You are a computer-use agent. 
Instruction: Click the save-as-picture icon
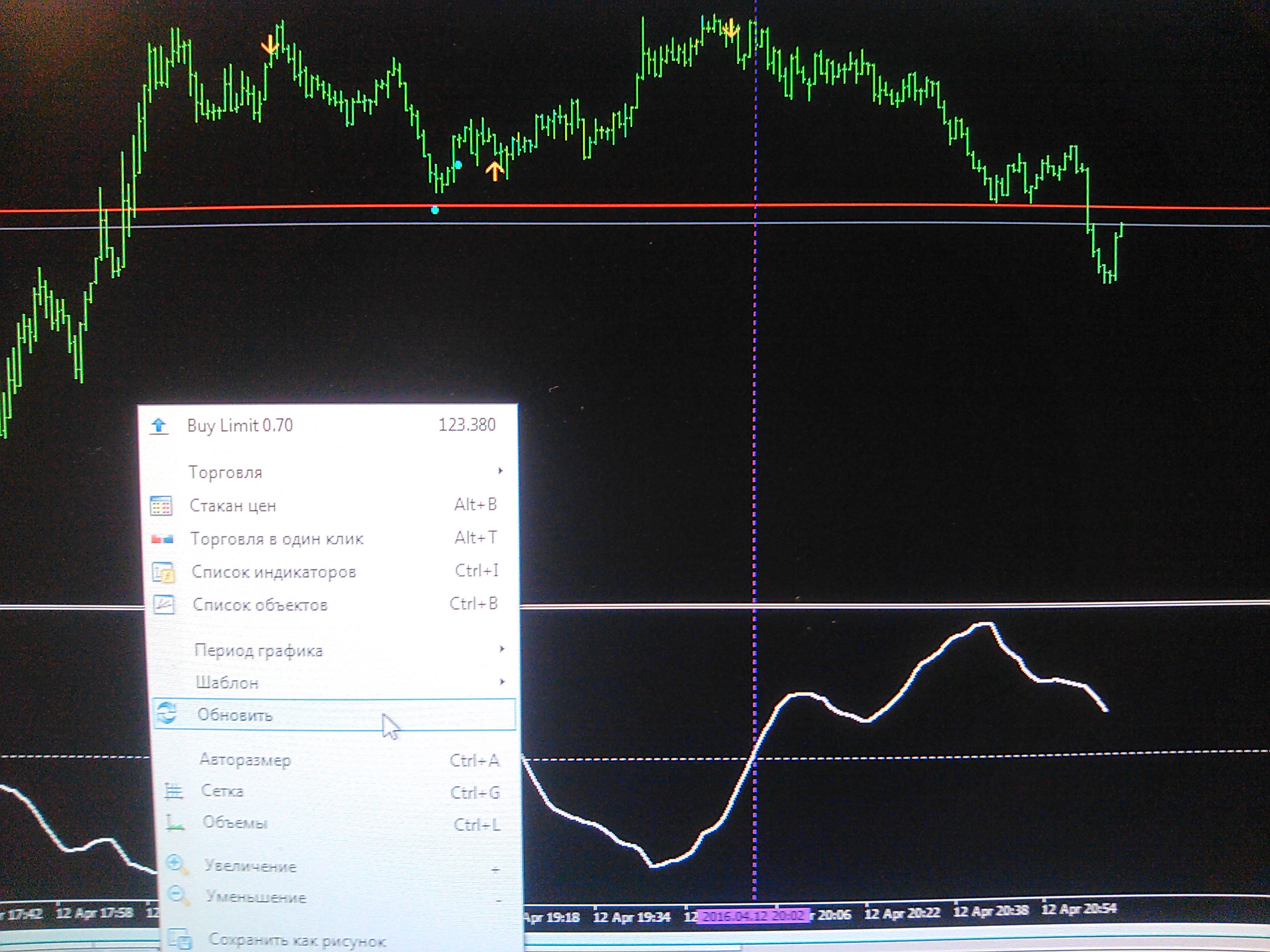(x=180, y=940)
